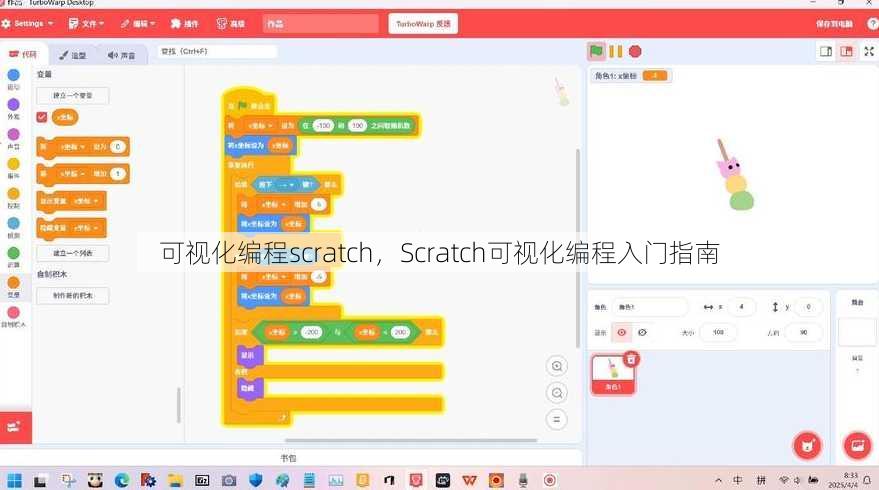This screenshot has height=490, width=879.
Task: Click the sprite name field 角色1
Action: (650, 307)
